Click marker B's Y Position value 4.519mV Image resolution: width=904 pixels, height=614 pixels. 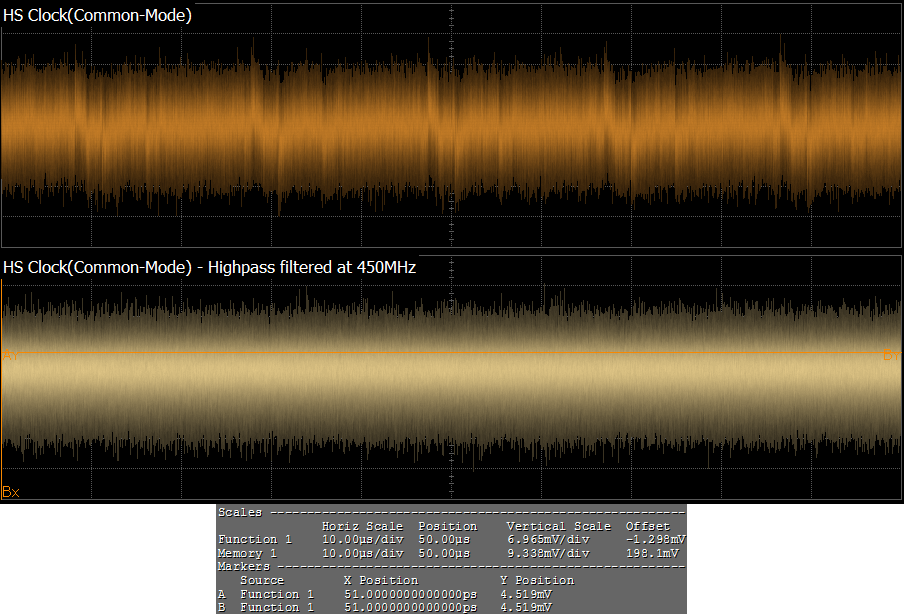point(525,607)
